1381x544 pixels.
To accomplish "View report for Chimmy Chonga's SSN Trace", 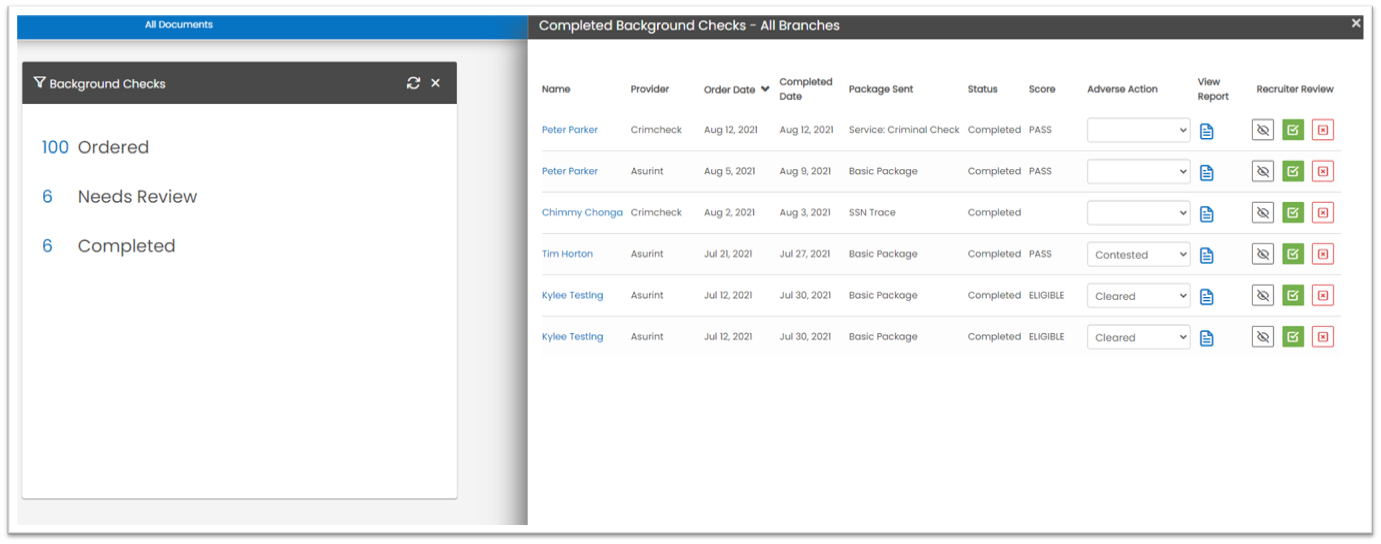I will click(1206, 213).
